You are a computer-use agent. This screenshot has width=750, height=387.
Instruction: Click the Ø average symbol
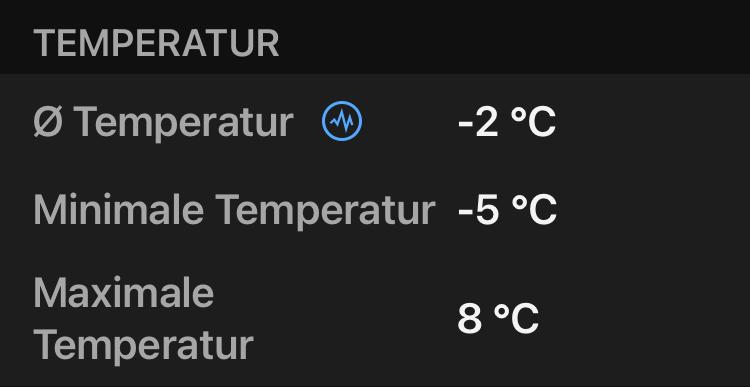[x=48, y=122]
